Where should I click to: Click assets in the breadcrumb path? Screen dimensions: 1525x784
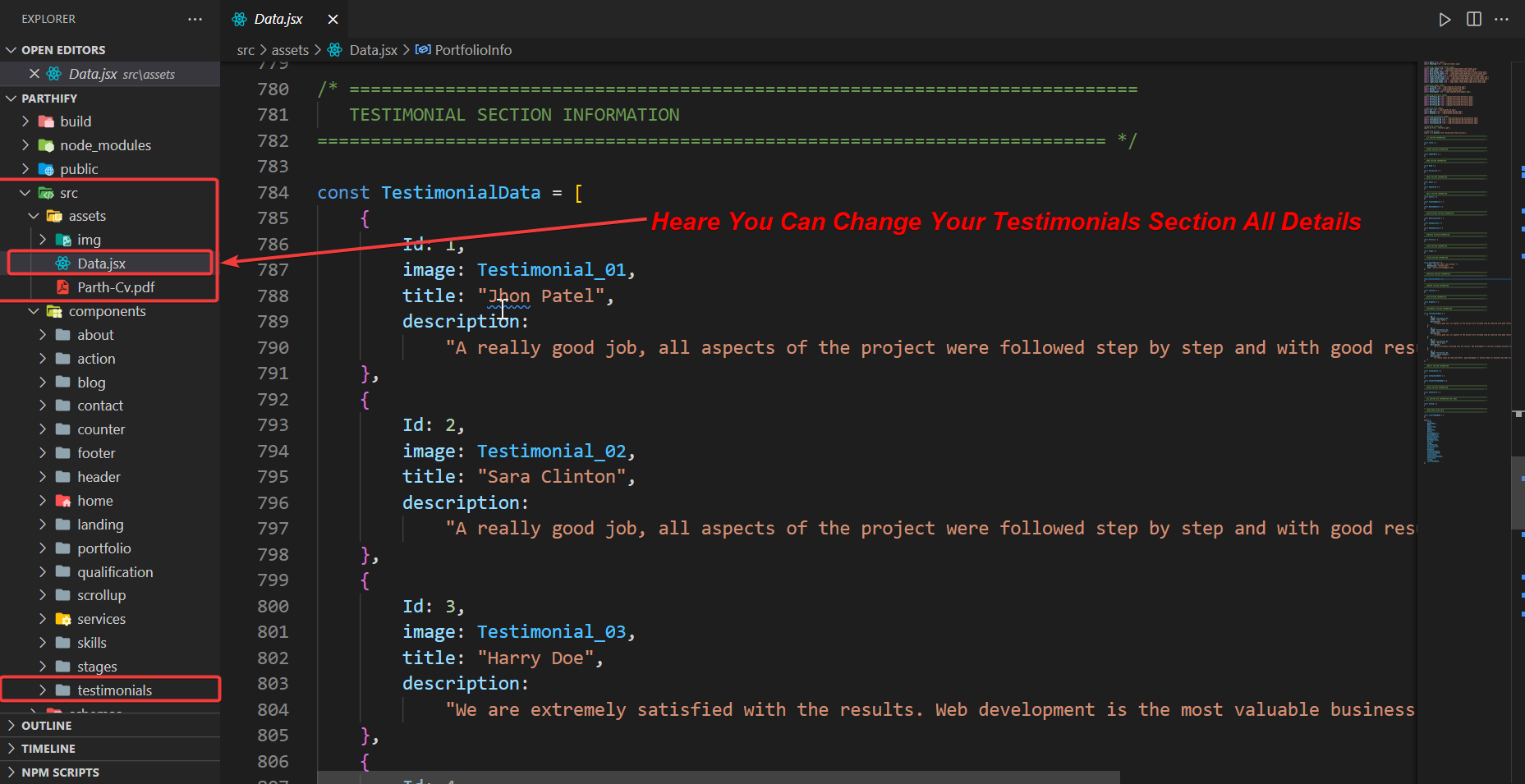290,50
